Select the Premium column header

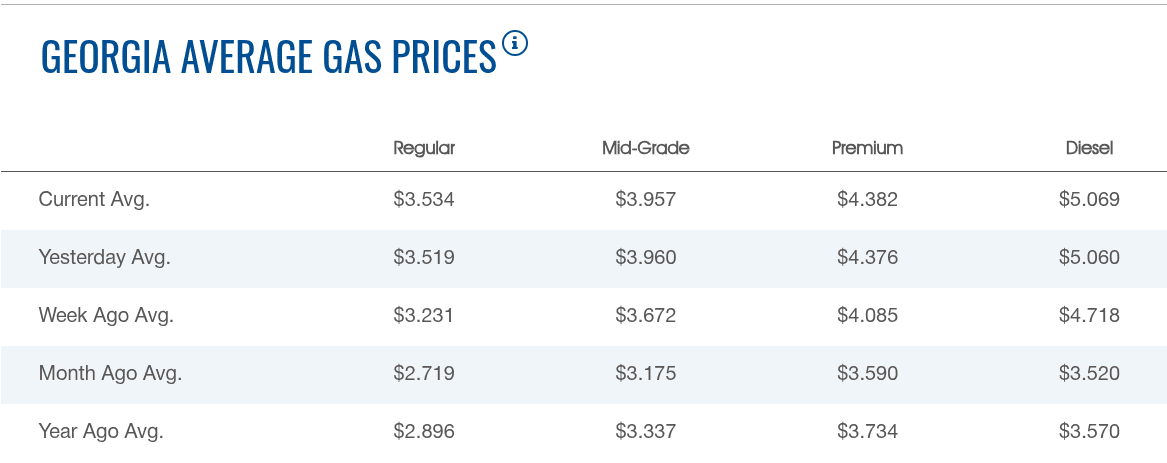pyautogui.click(x=867, y=148)
